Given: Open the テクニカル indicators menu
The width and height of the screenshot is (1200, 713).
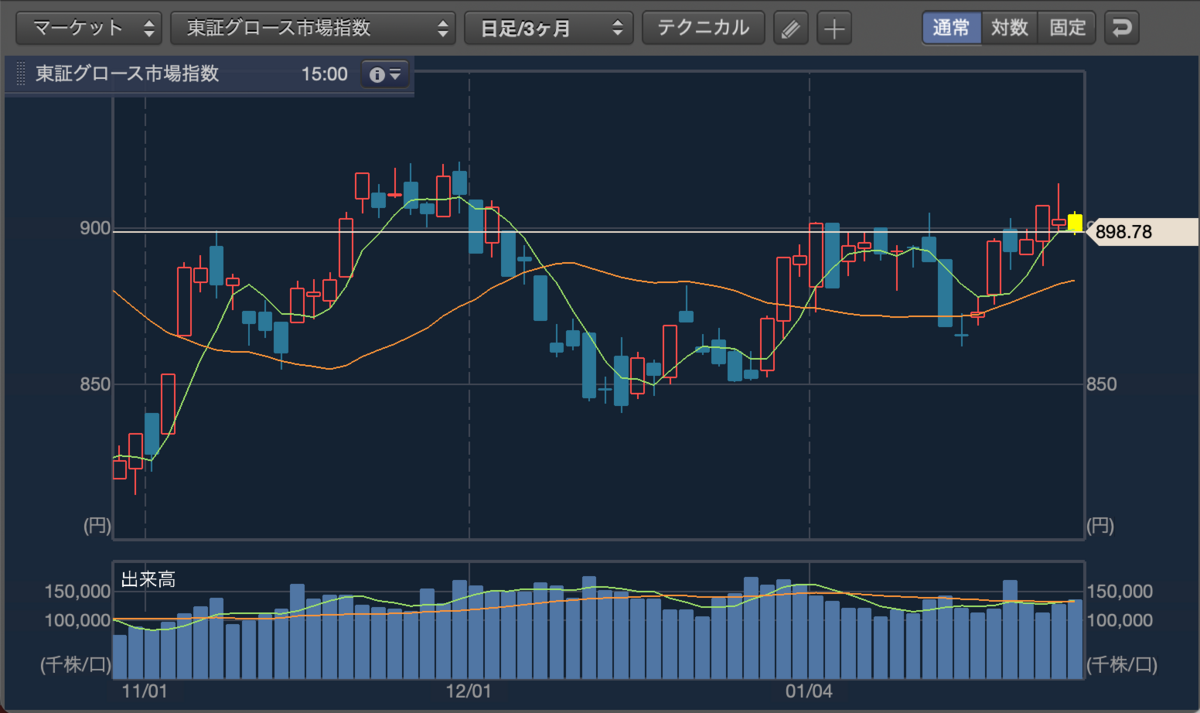Looking at the screenshot, I should point(703,28).
